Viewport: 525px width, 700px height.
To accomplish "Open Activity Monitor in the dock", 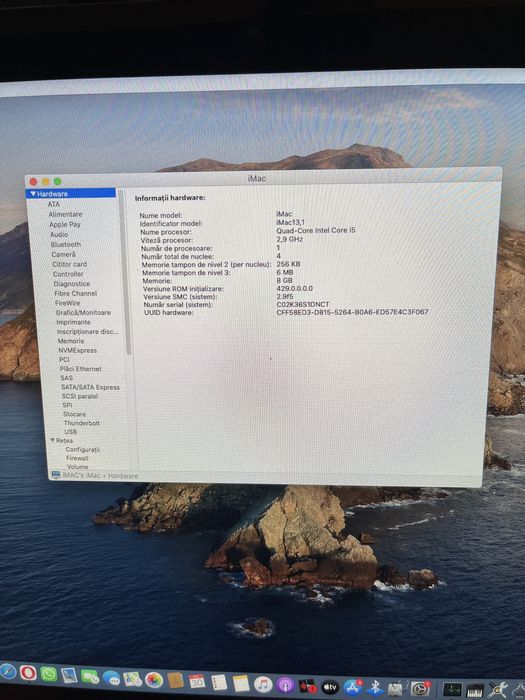I will pyautogui.click(x=452, y=690).
